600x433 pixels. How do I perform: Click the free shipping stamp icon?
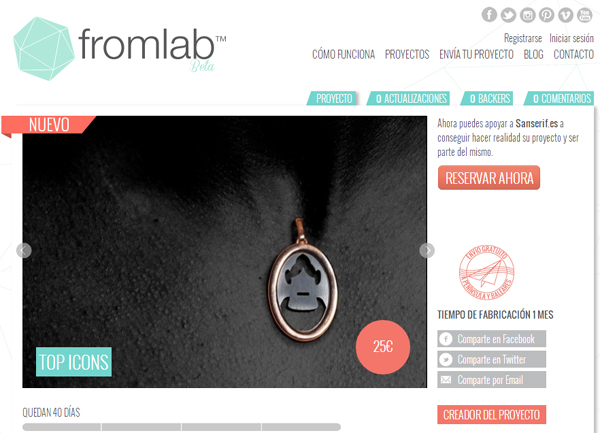(486, 272)
